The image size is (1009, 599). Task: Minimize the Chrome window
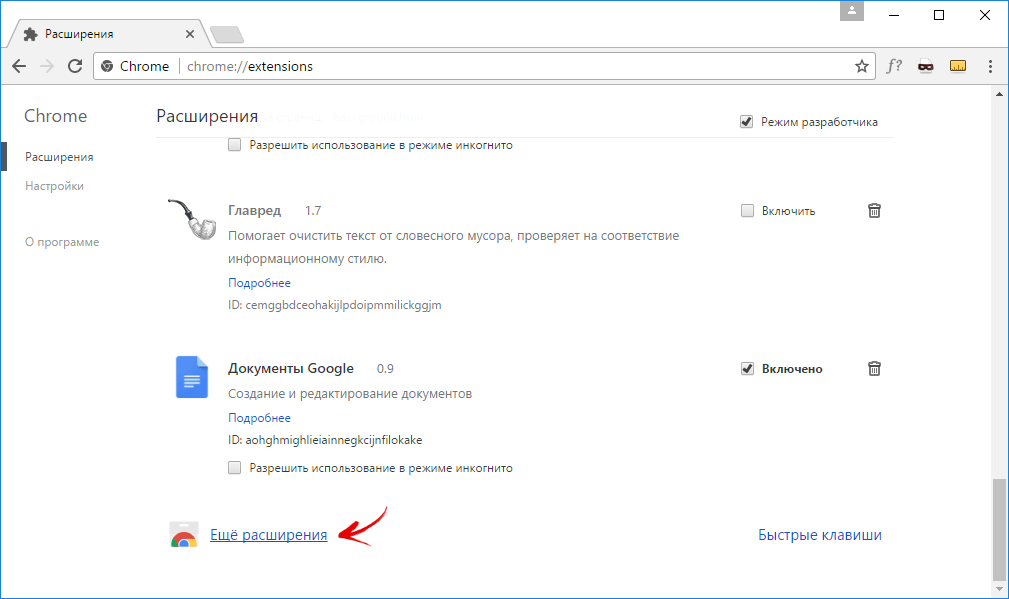[894, 15]
